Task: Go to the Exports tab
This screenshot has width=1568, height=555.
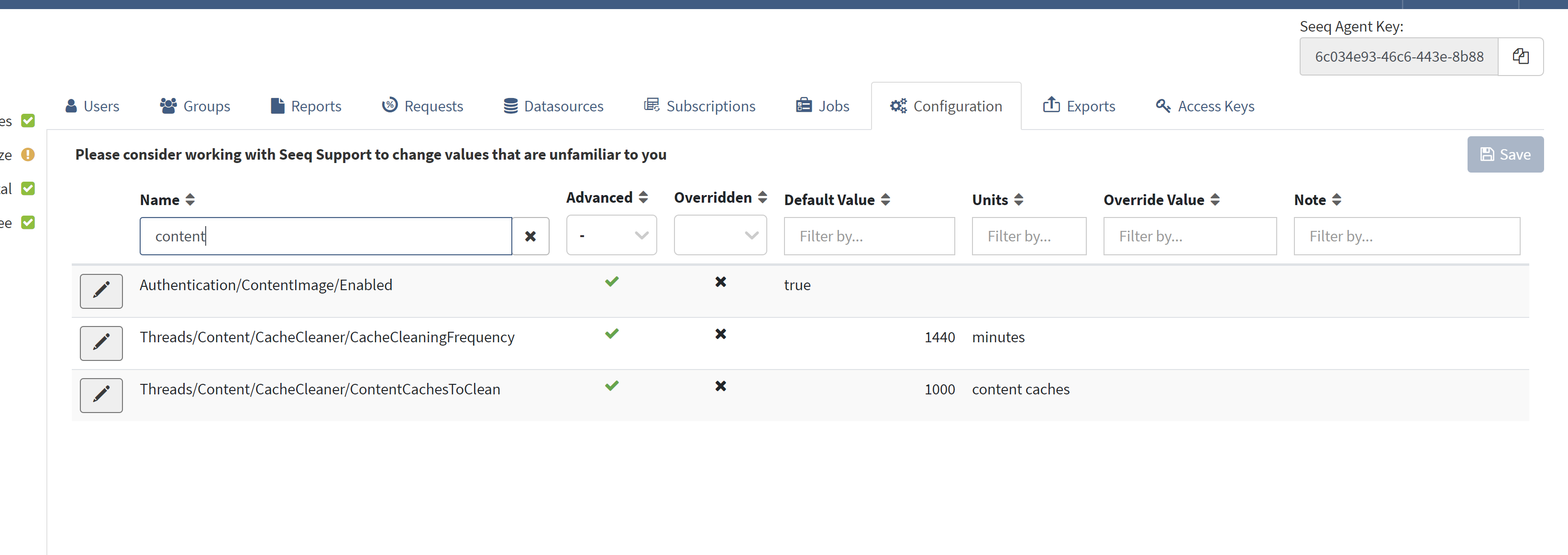Action: click(1079, 106)
